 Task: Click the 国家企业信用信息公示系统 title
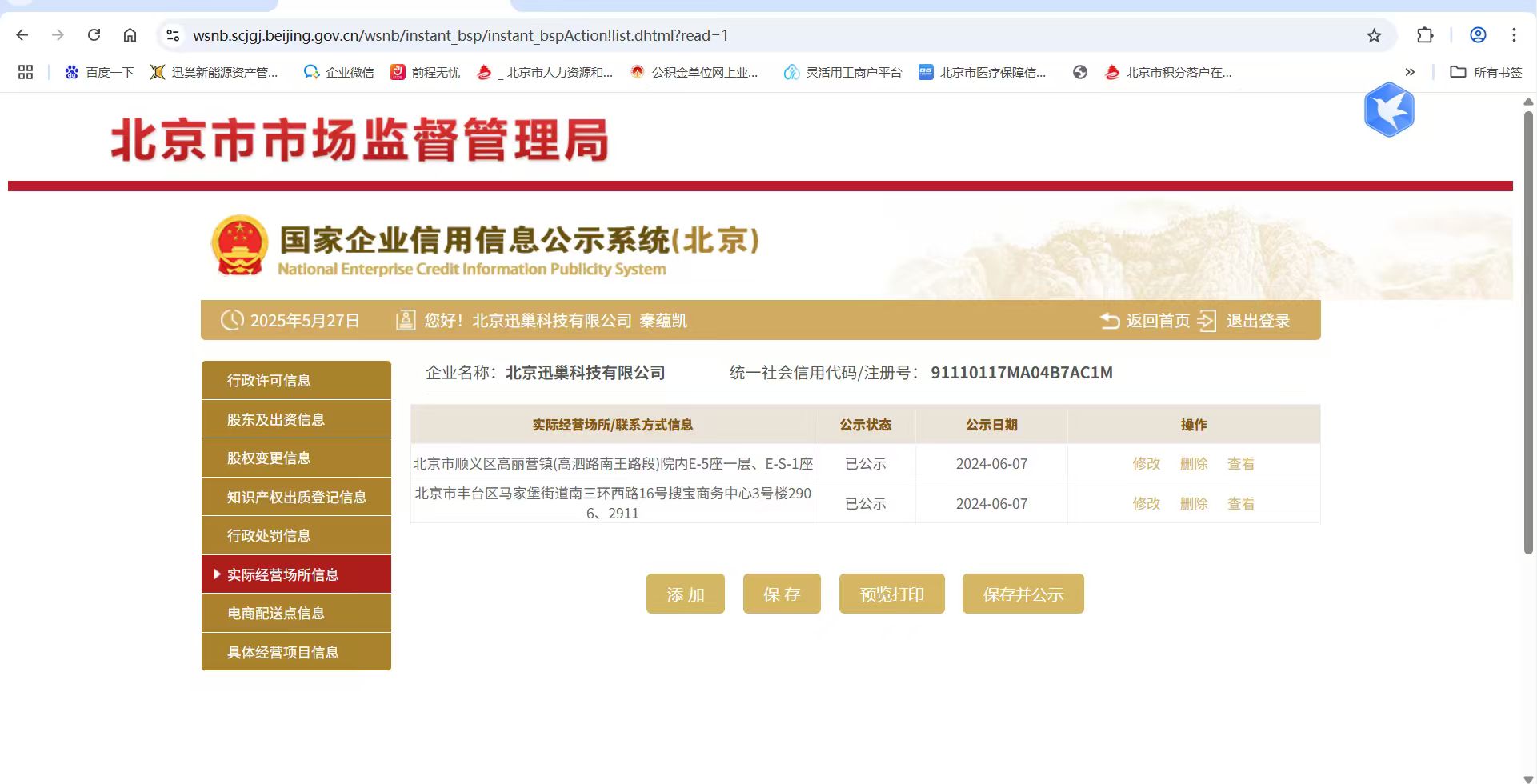519,240
